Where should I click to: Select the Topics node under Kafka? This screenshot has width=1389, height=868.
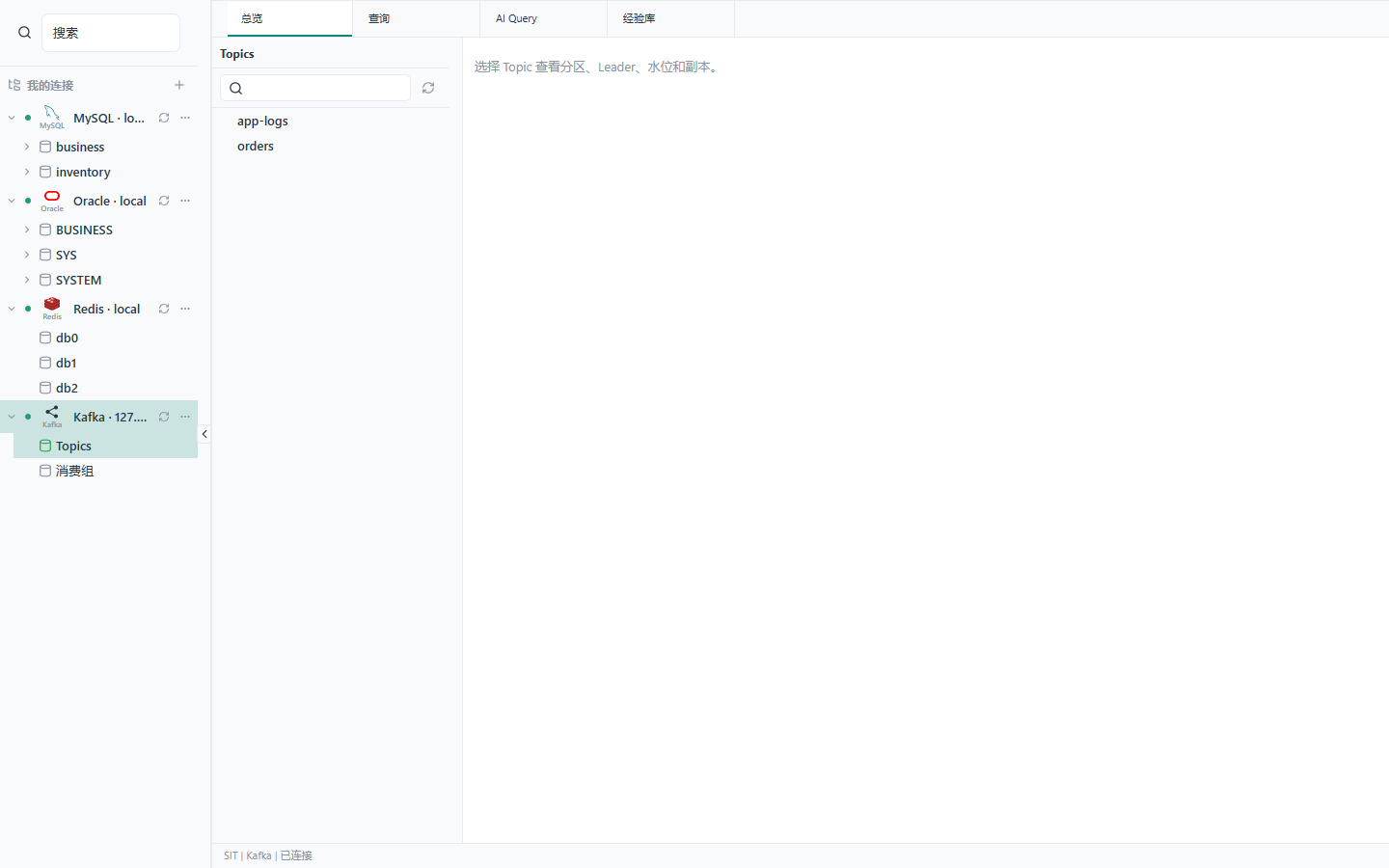[105, 446]
